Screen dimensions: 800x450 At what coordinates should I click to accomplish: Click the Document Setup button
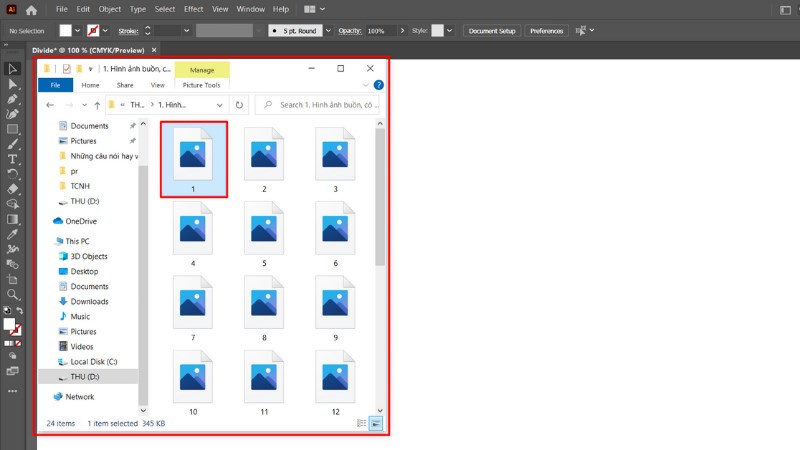492,31
